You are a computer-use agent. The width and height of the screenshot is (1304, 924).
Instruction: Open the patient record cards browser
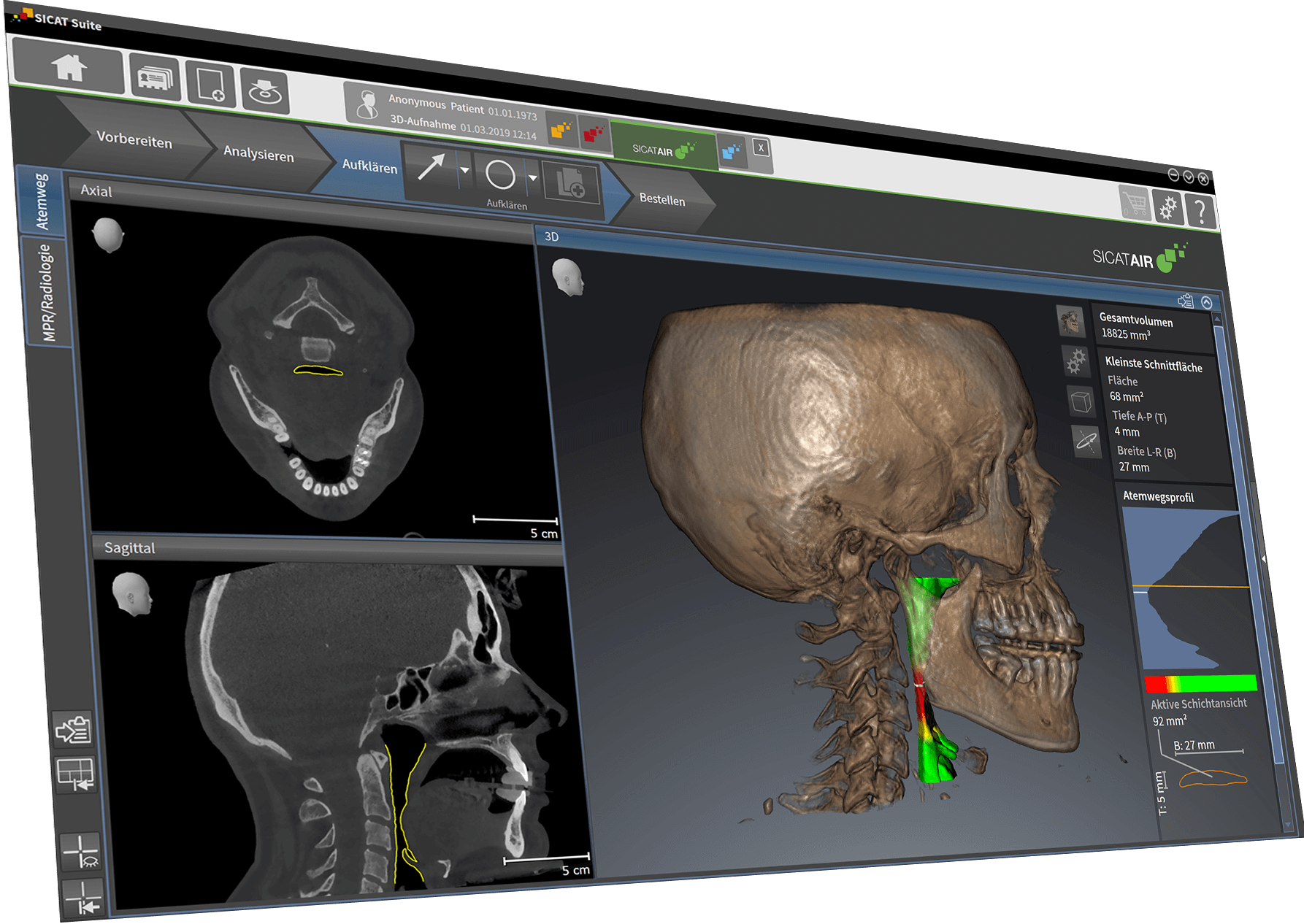pos(155,77)
